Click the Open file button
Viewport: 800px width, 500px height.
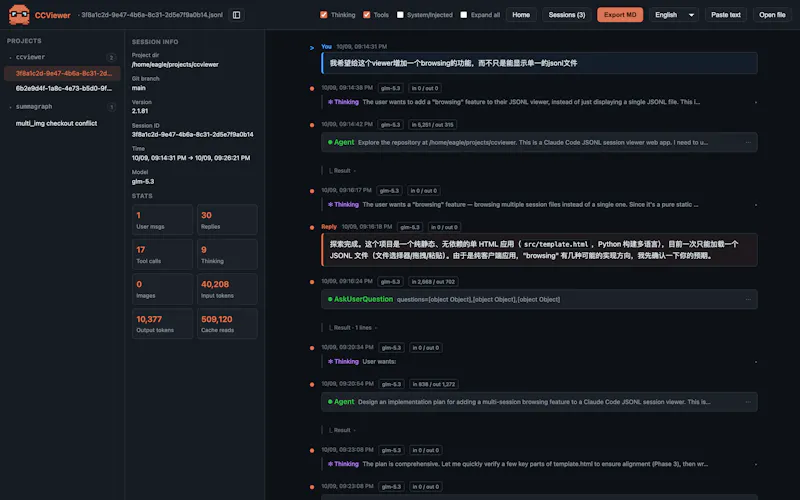pyautogui.click(x=772, y=15)
